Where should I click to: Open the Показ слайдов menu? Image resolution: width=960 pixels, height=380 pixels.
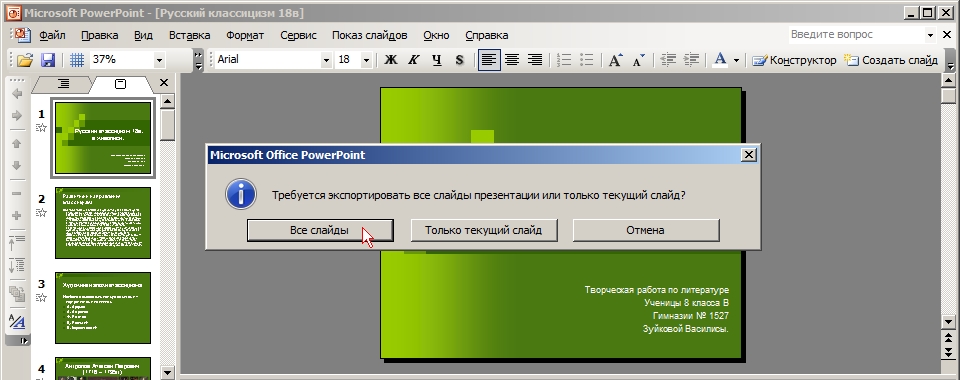tap(369, 35)
